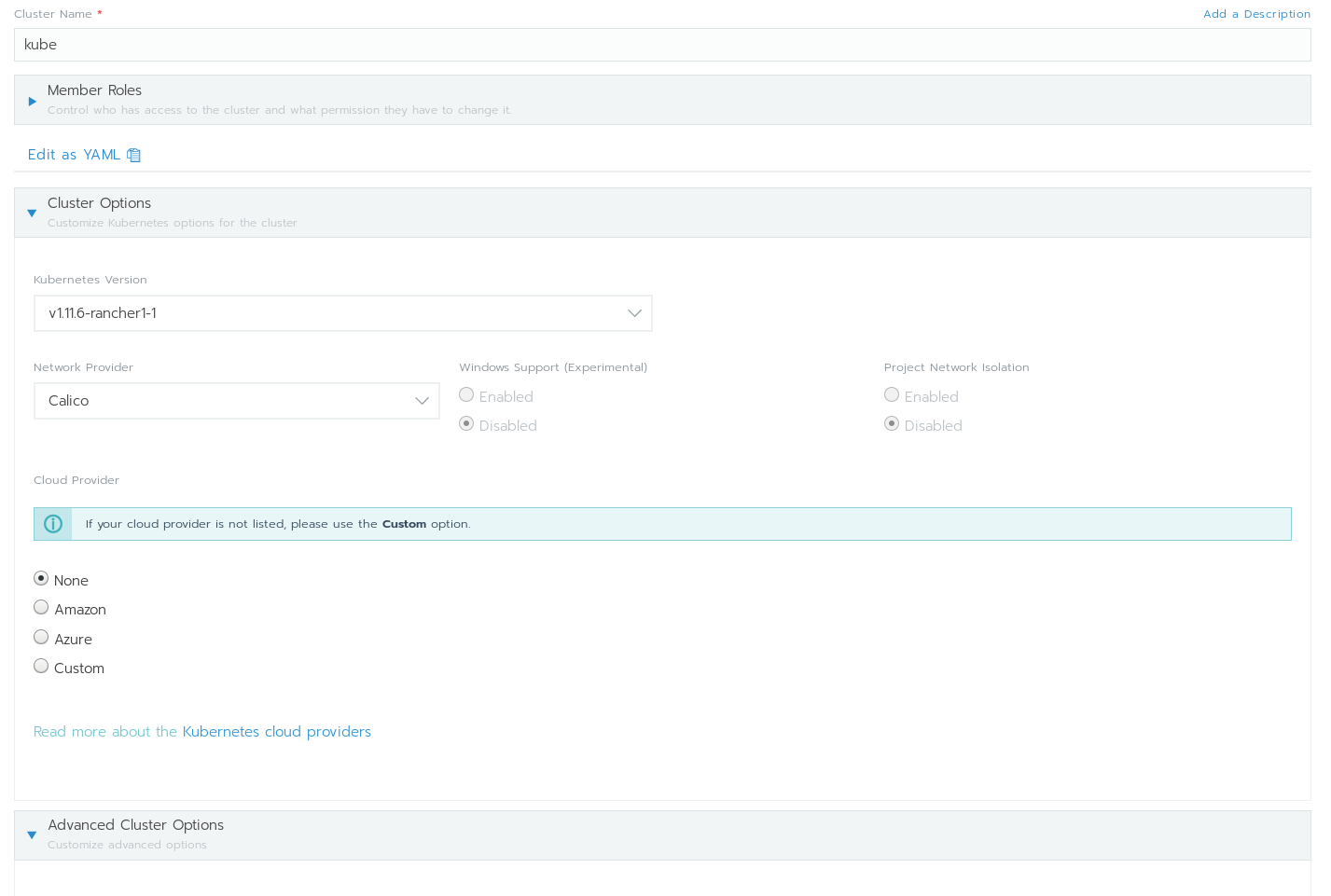The image size is (1331, 896).
Task: Select Disabled for Windows Support
Action: tap(466, 424)
